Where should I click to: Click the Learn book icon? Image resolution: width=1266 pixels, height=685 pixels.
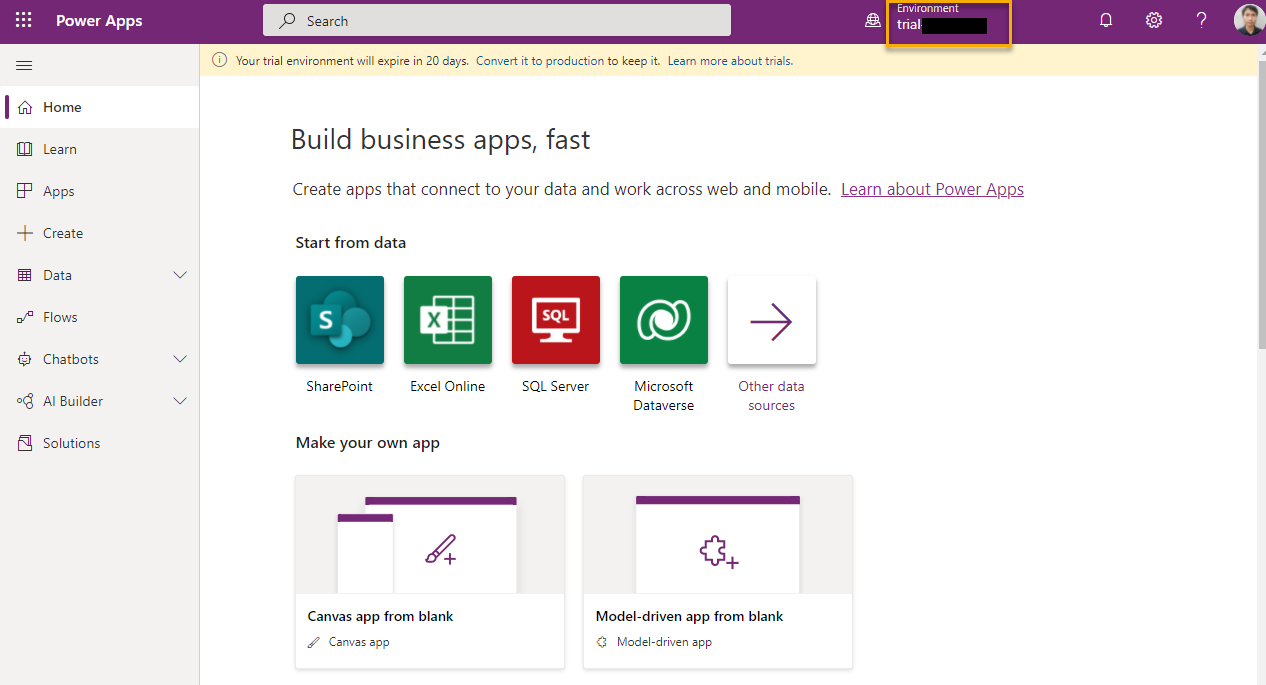(x=25, y=149)
